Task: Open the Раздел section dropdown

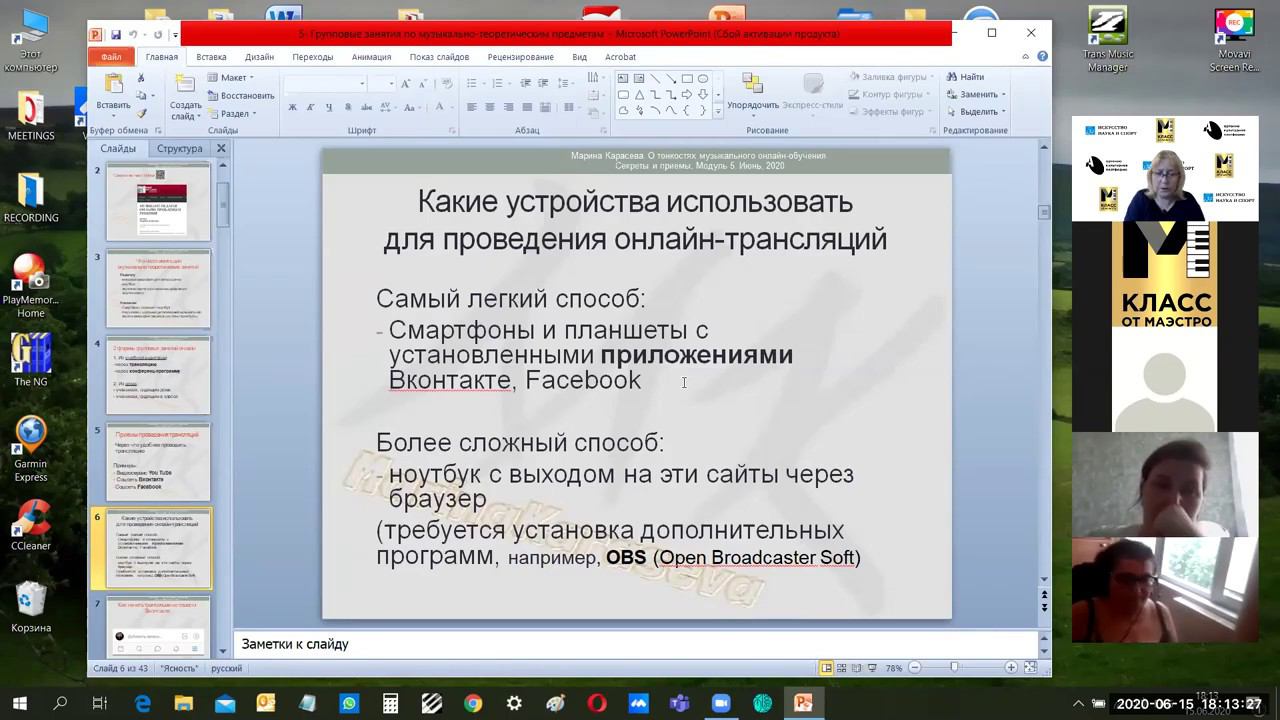Action: click(x=232, y=114)
